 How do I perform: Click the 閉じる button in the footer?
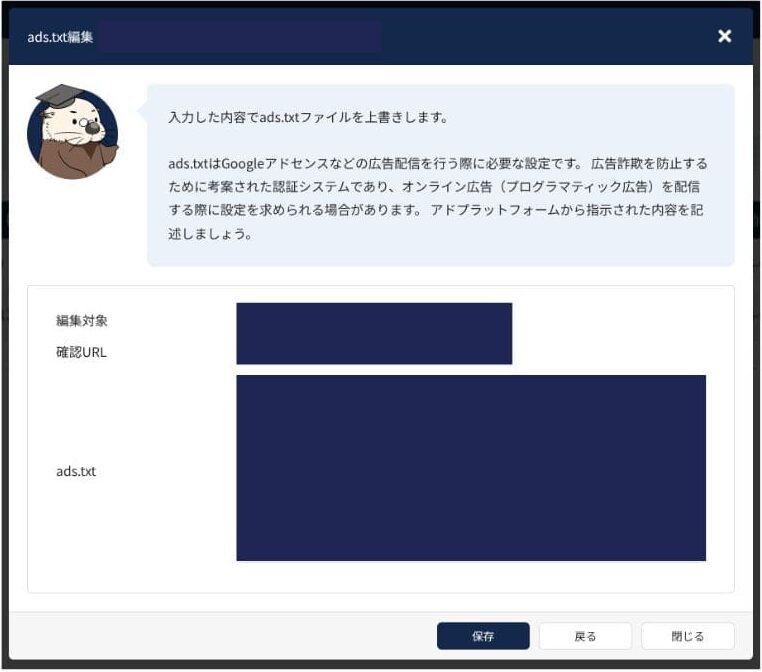pos(687,636)
